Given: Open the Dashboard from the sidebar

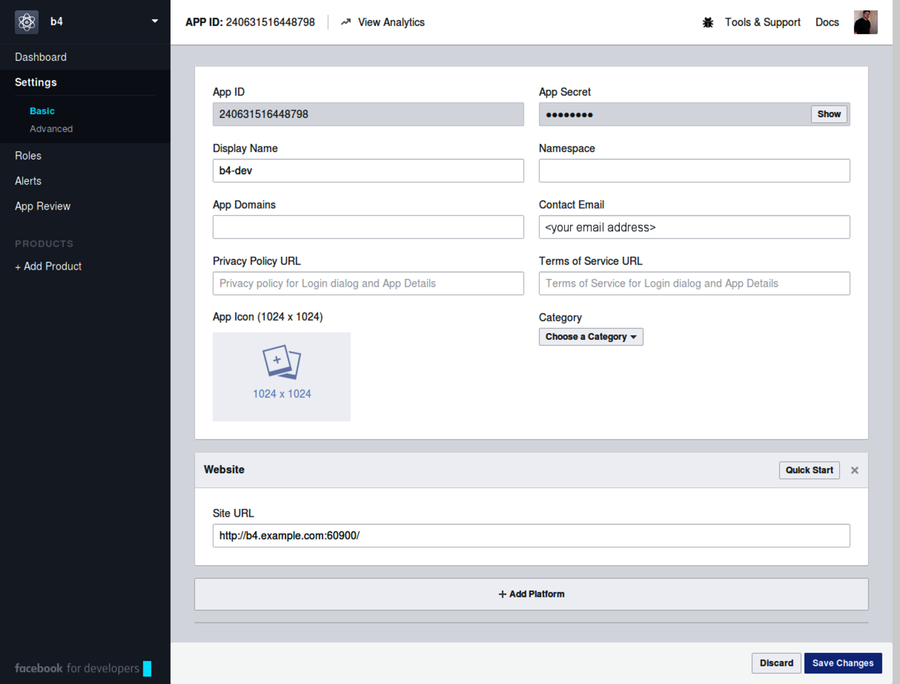Looking at the screenshot, I should click(41, 57).
